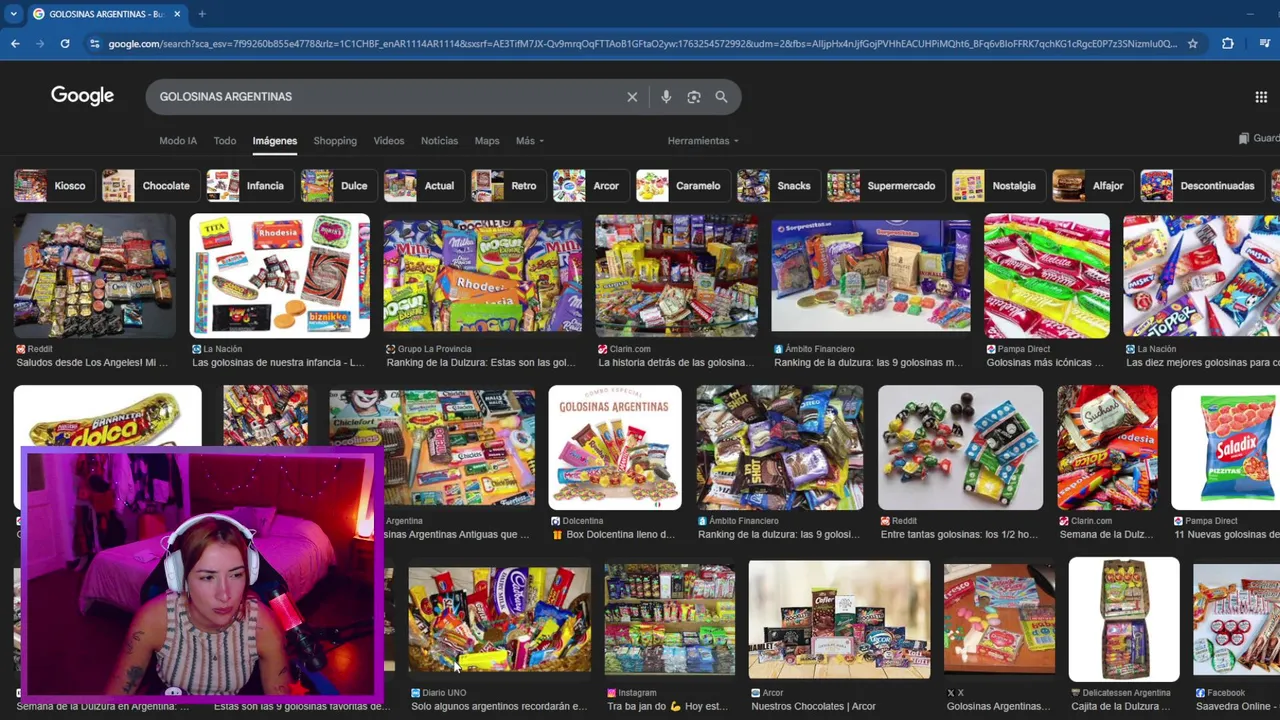Image resolution: width=1280 pixels, height=720 pixels.
Task: Open the Instagram Tra ba jan do image
Action: 670,620
